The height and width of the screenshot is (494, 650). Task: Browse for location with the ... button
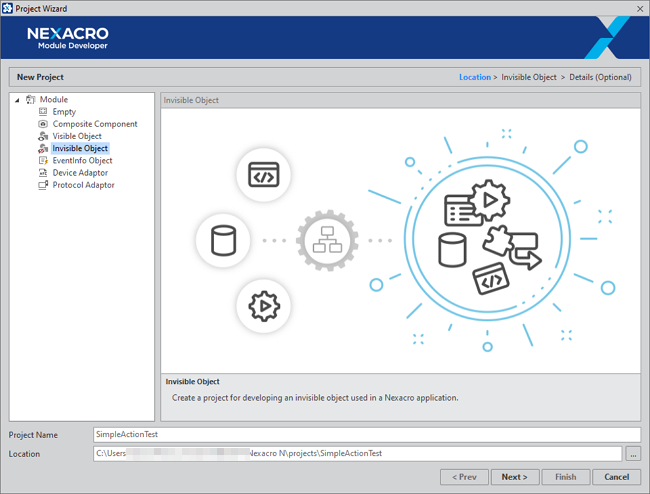pyautogui.click(x=633, y=454)
